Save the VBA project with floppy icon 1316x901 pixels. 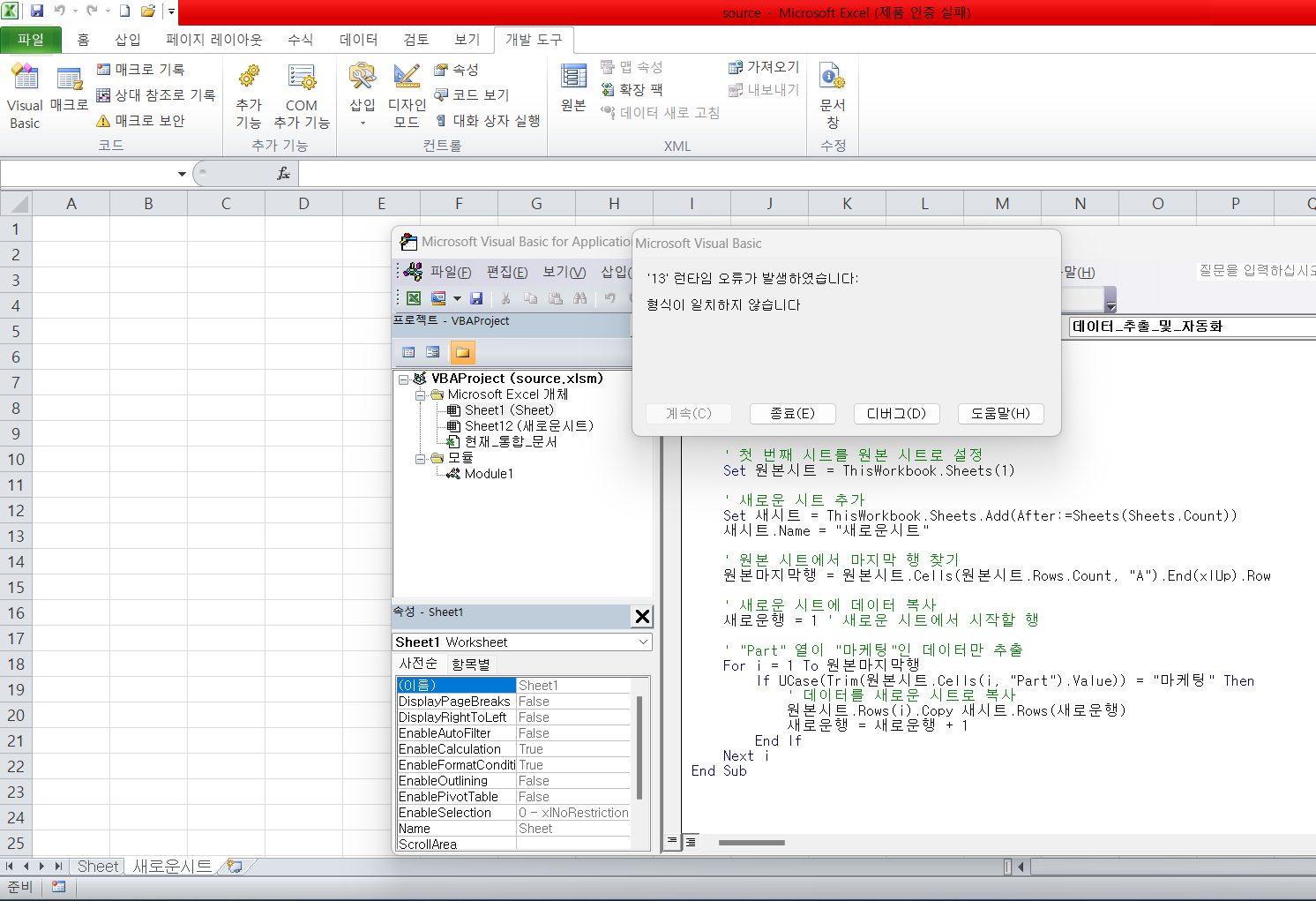(x=476, y=298)
